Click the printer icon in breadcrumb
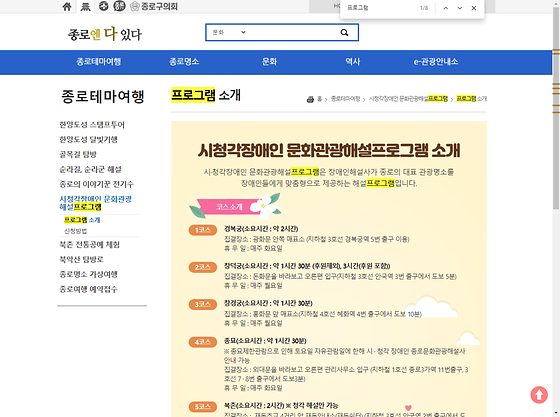 310,99
